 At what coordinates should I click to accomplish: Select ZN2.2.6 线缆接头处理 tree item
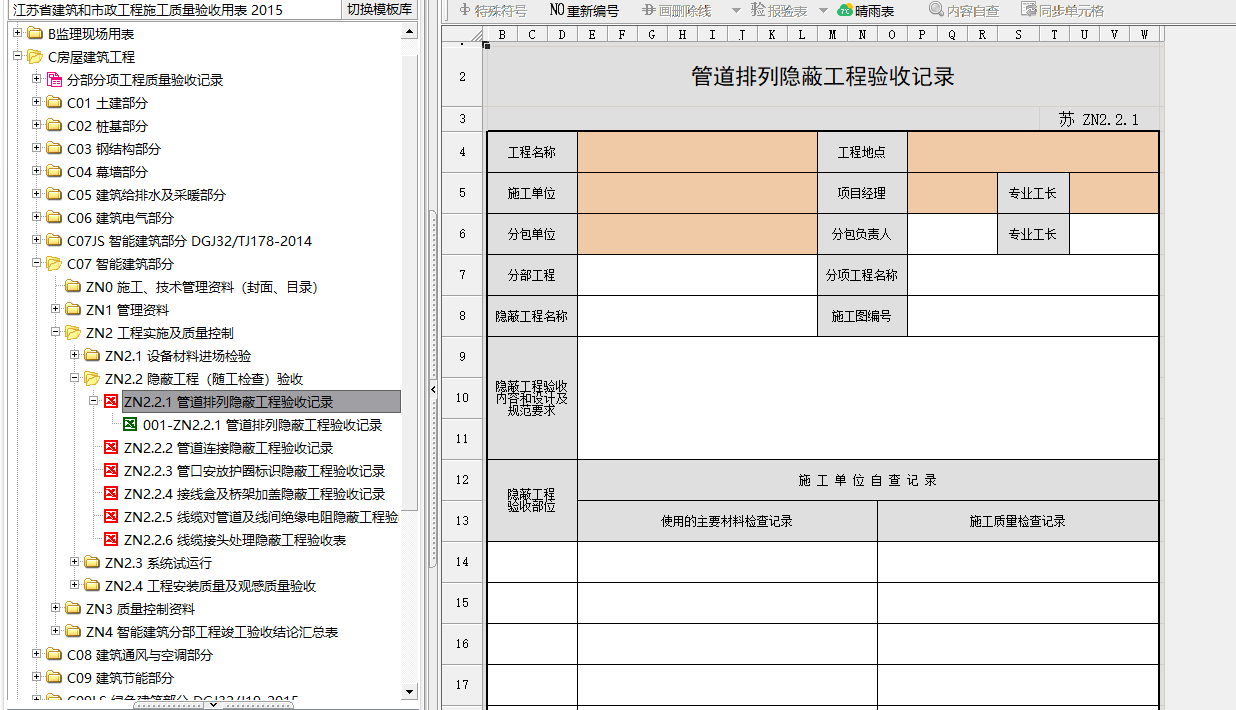234,540
